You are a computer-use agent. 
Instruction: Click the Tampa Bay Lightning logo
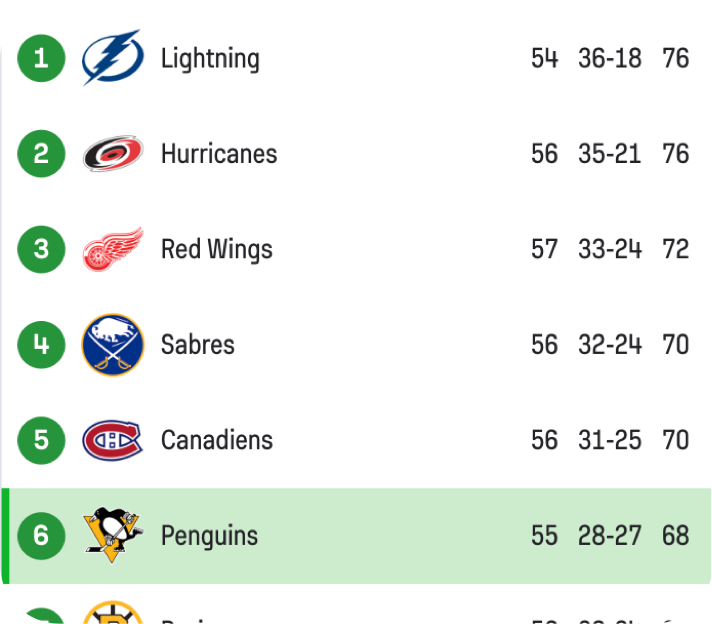(112, 58)
